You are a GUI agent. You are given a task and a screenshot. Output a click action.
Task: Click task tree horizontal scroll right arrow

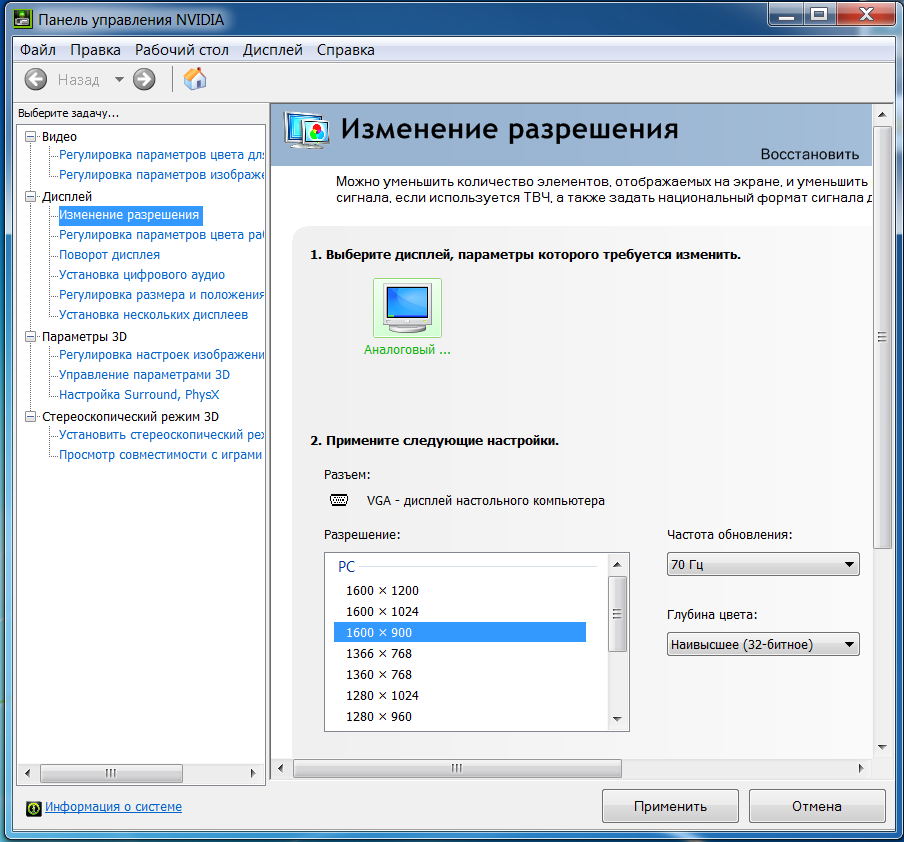point(253,773)
